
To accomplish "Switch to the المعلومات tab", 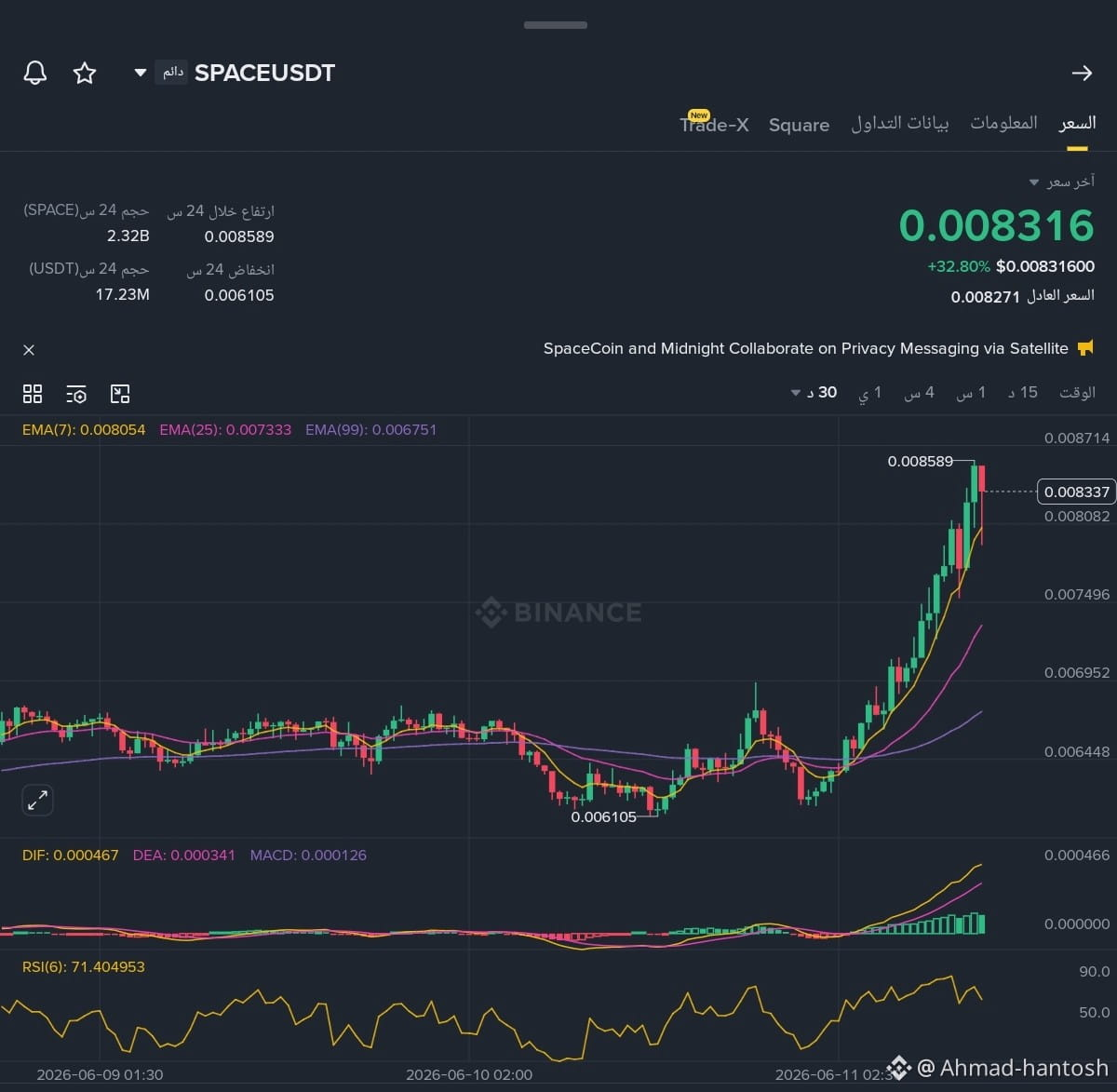I will [x=1003, y=123].
